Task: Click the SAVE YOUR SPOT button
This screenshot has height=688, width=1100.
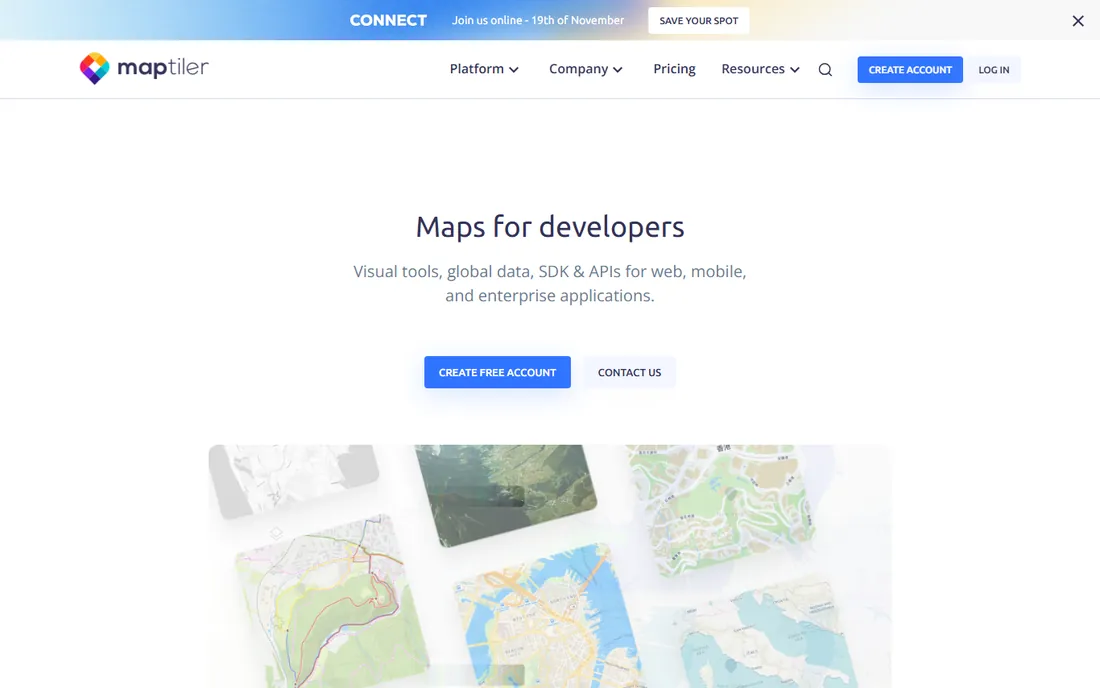Action: pyautogui.click(x=699, y=20)
